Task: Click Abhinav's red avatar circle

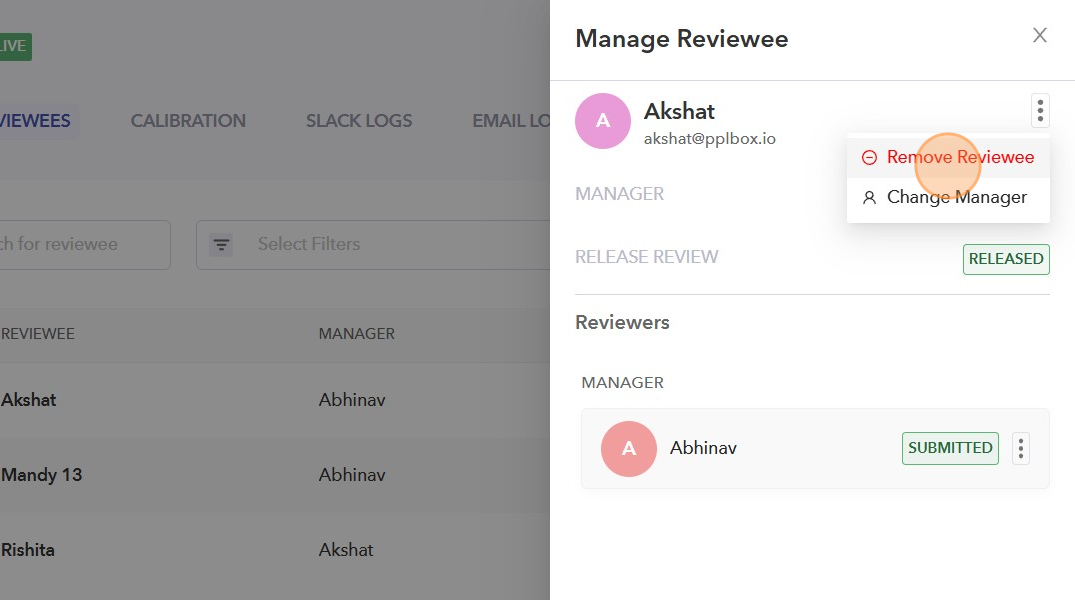Action: pos(629,448)
